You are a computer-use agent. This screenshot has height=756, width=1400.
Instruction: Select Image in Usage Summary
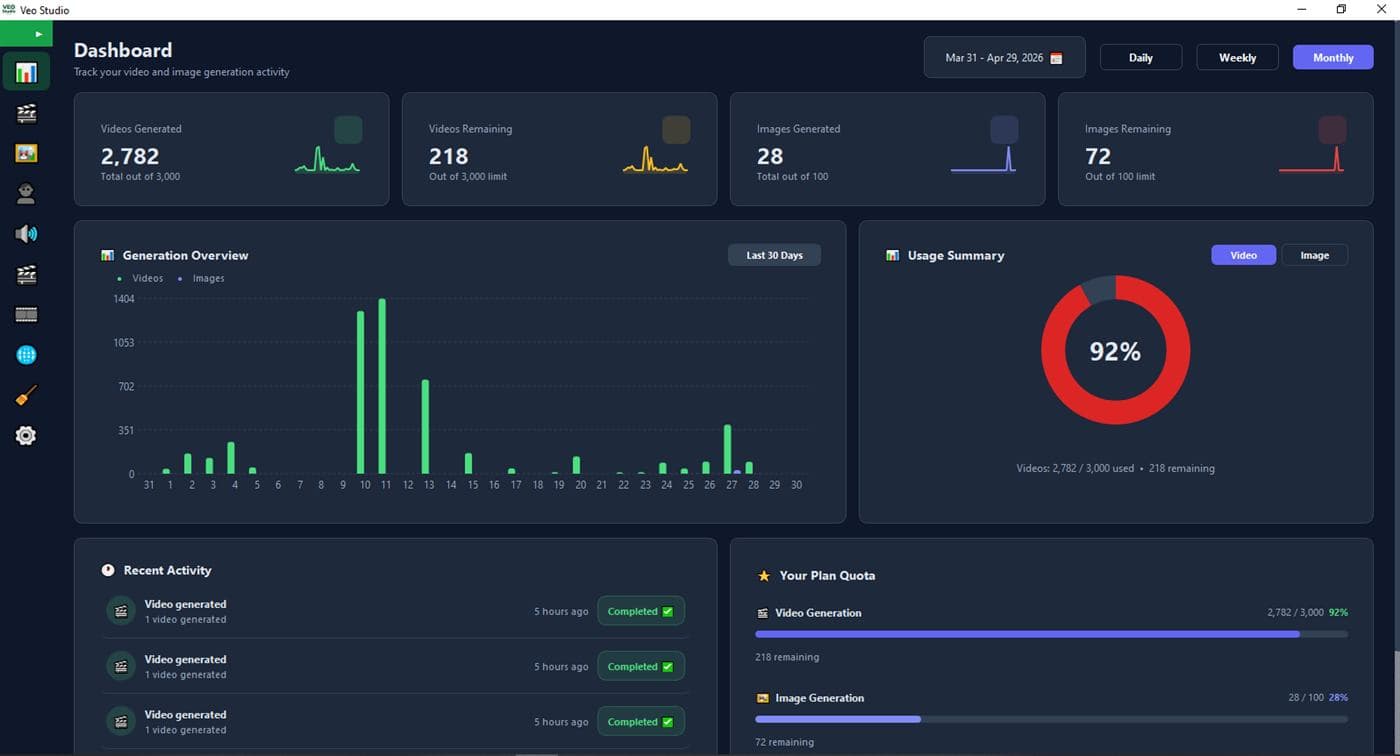[1314, 255]
